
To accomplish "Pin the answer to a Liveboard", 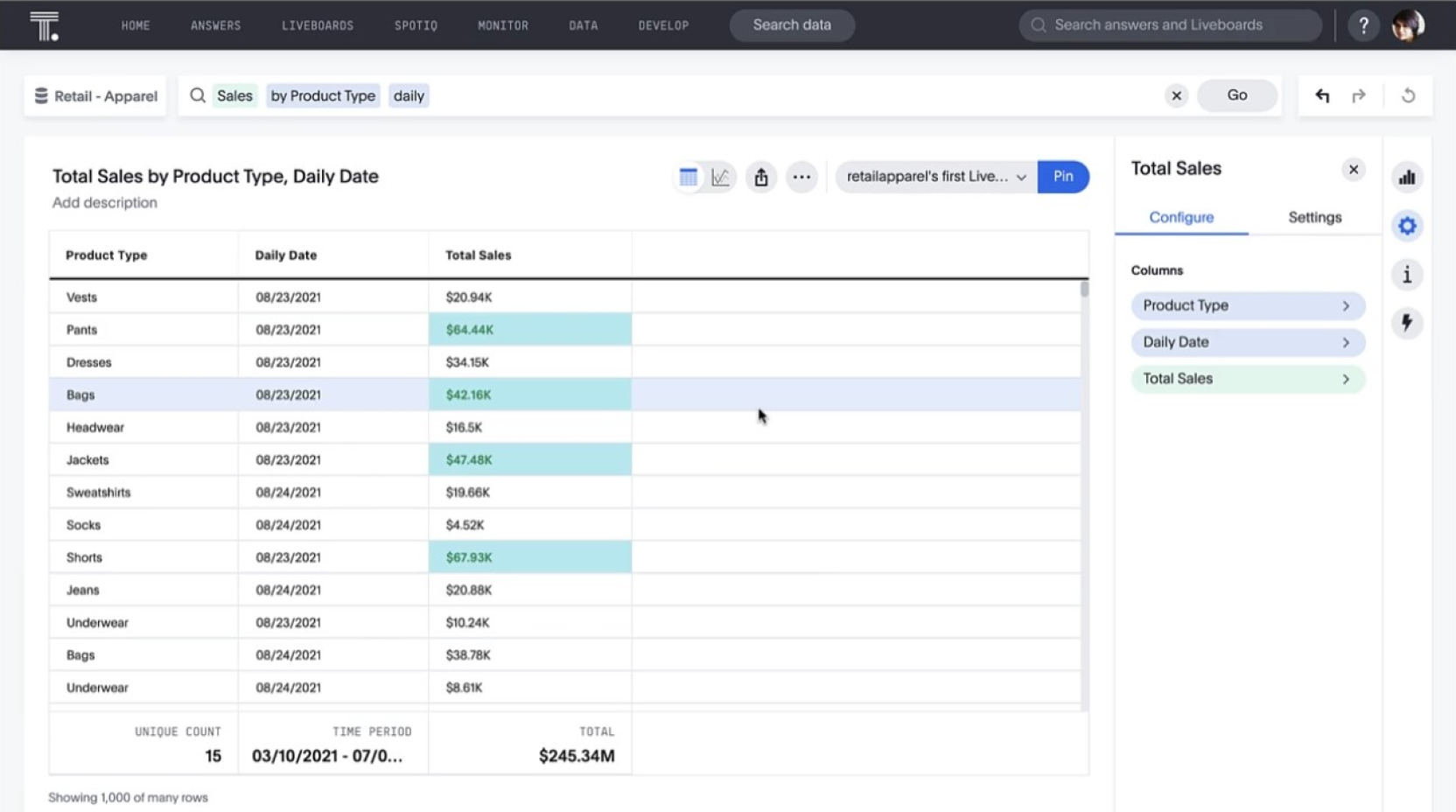I will coord(1063,177).
